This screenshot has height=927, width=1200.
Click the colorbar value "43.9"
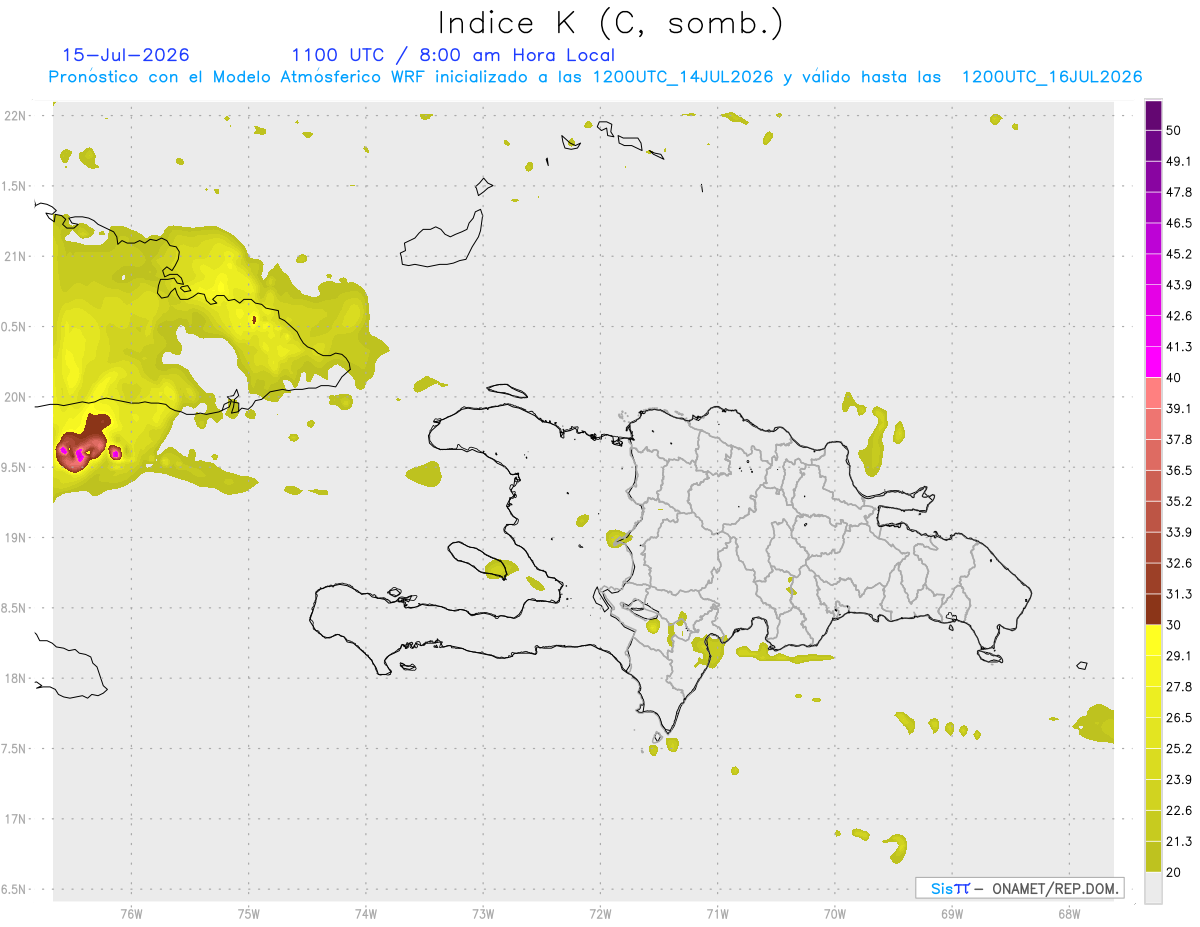pos(1179,285)
